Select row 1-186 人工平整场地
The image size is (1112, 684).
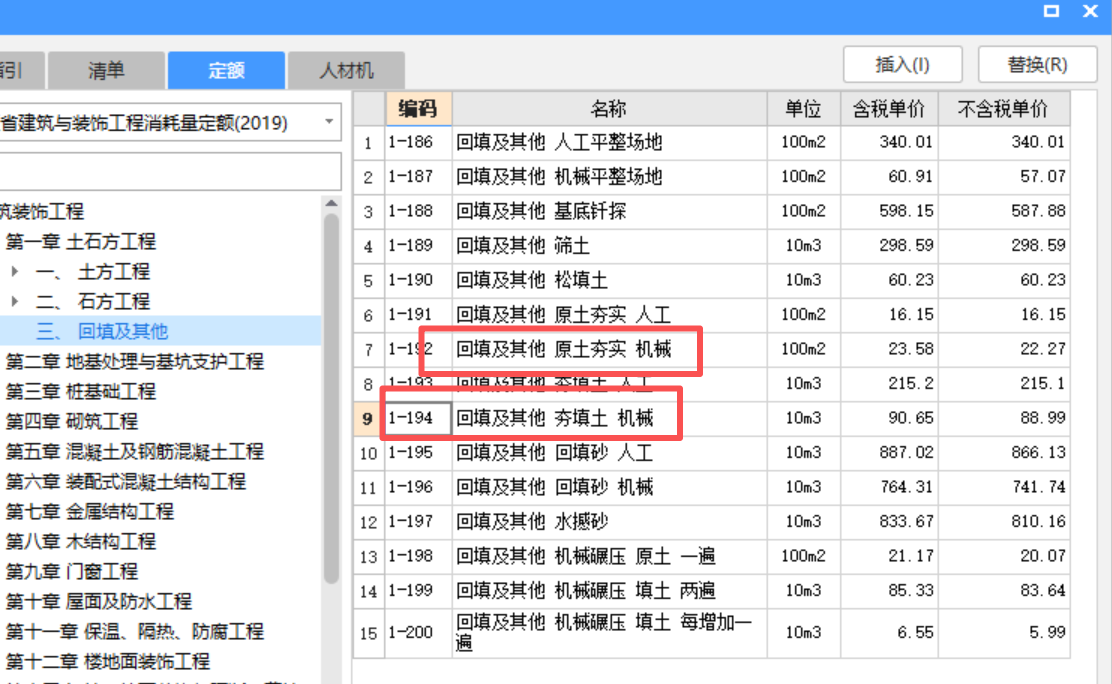[600, 142]
